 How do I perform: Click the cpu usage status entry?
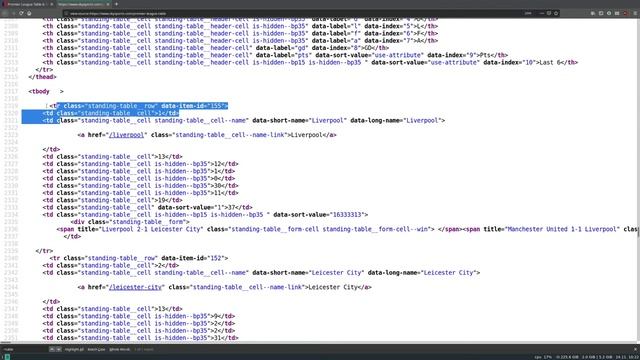[543, 357]
